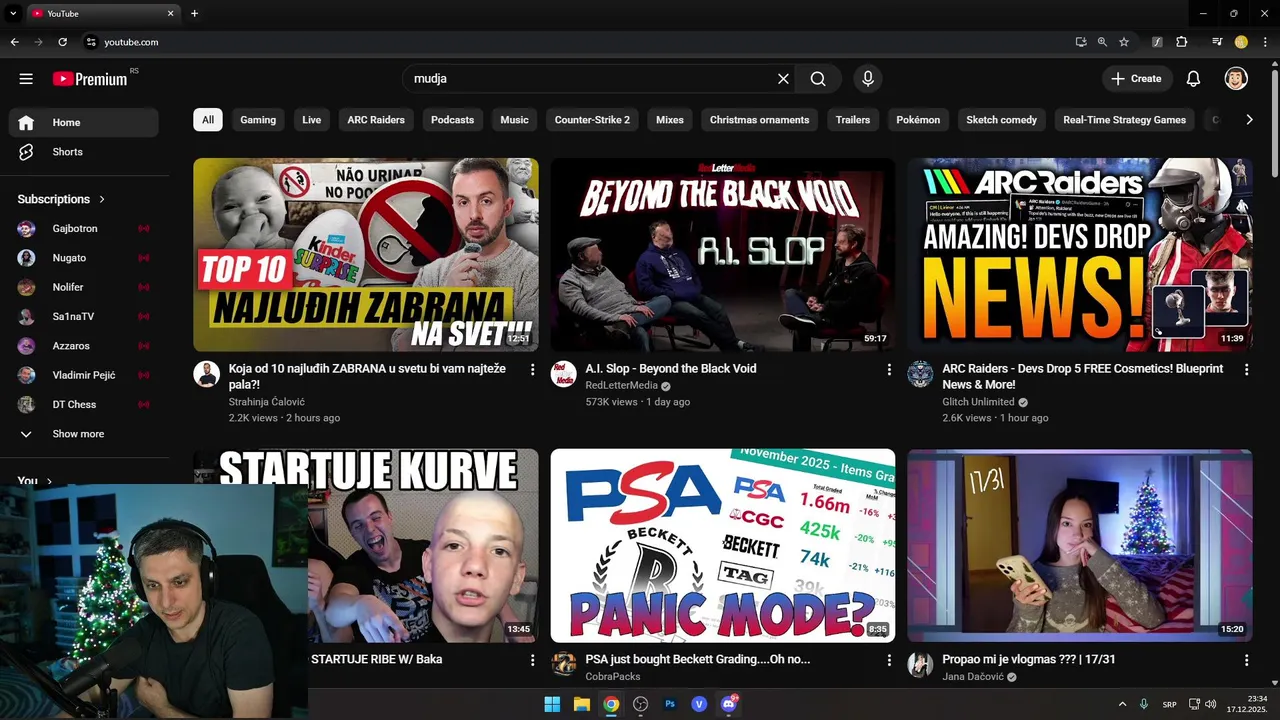Screen dimensions: 1280x720
Task: Open Nolifer channel subscription
Action: pyautogui.click(x=84, y=287)
